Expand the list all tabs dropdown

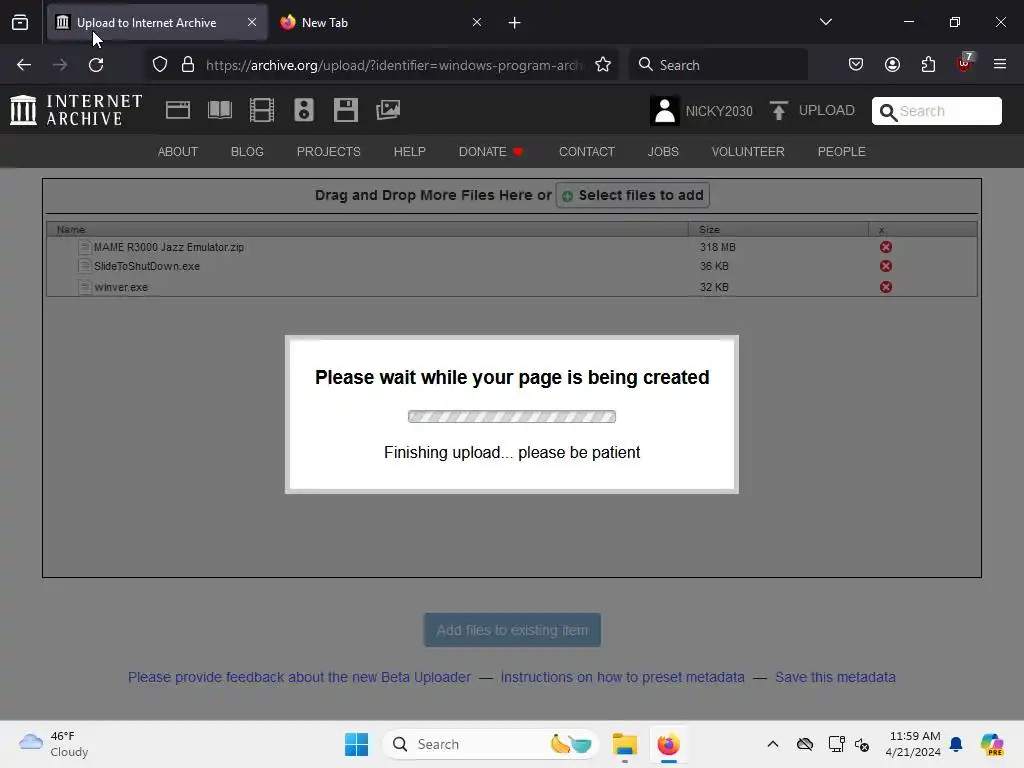[x=825, y=22]
